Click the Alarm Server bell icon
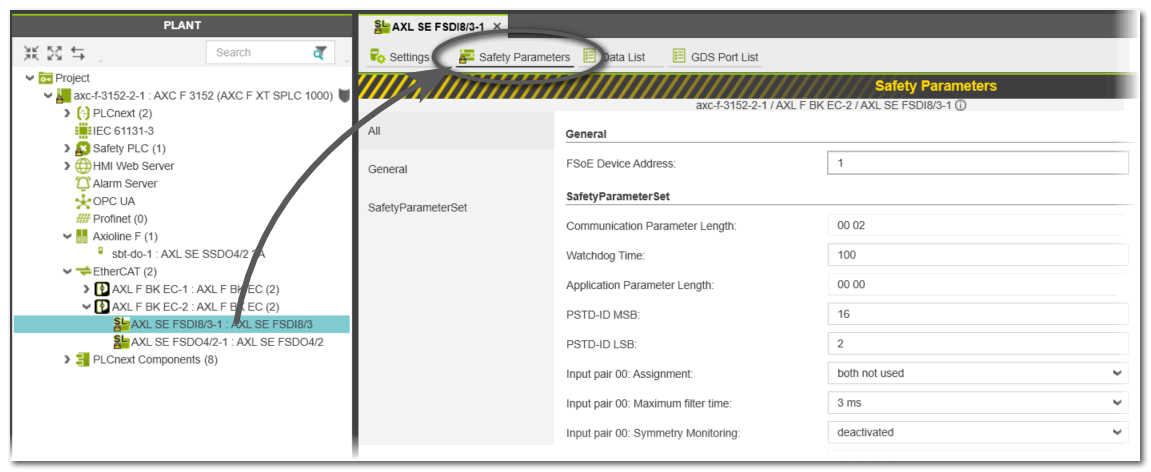1151x472 pixels. 83,184
